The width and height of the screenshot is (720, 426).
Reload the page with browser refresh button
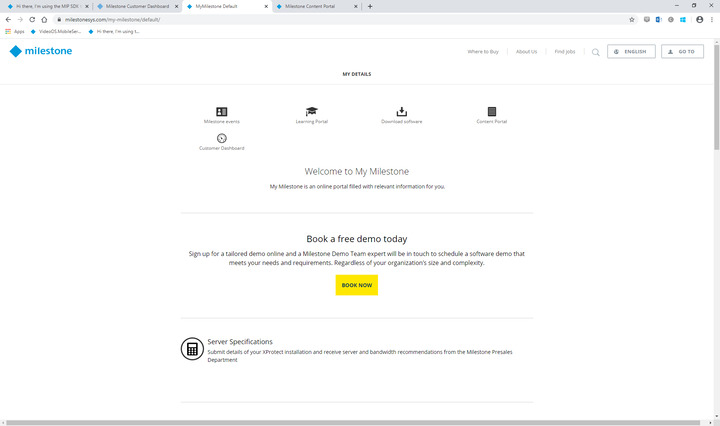click(32, 19)
